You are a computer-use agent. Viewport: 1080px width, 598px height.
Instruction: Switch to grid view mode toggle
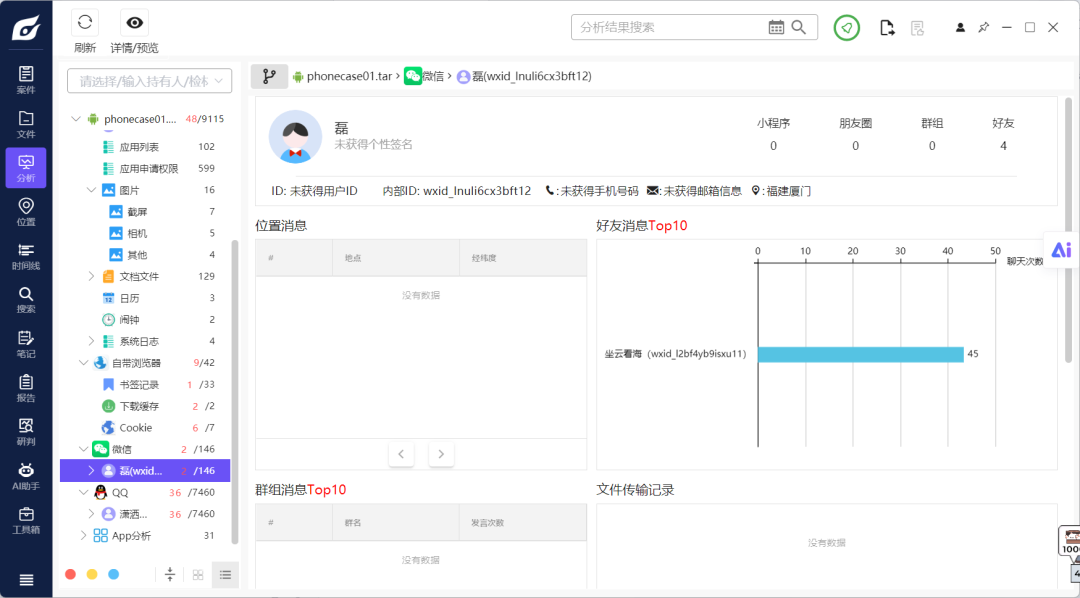click(198, 575)
